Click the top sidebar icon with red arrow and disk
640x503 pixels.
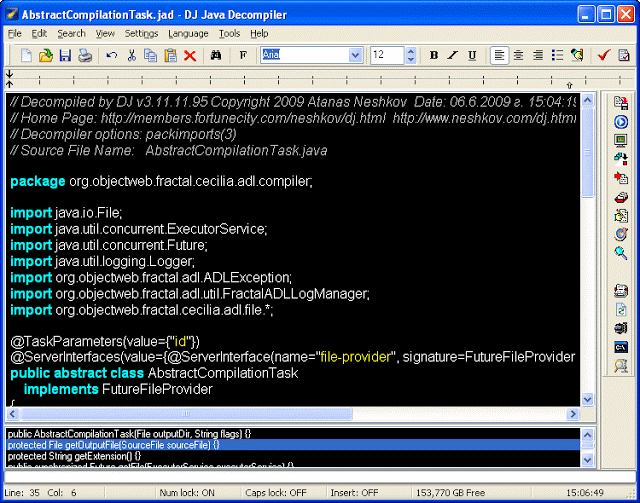[x=621, y=103]
